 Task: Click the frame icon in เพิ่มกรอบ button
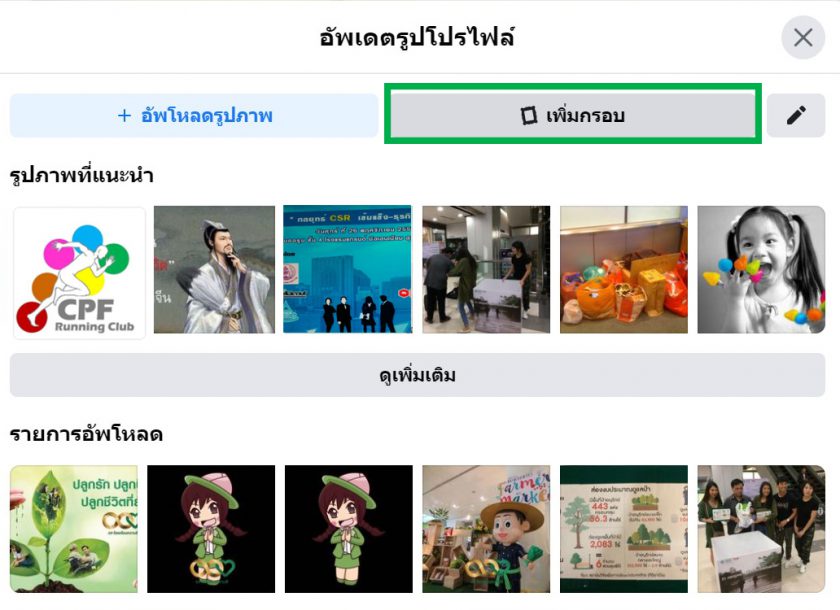click(x=529, y=115)
